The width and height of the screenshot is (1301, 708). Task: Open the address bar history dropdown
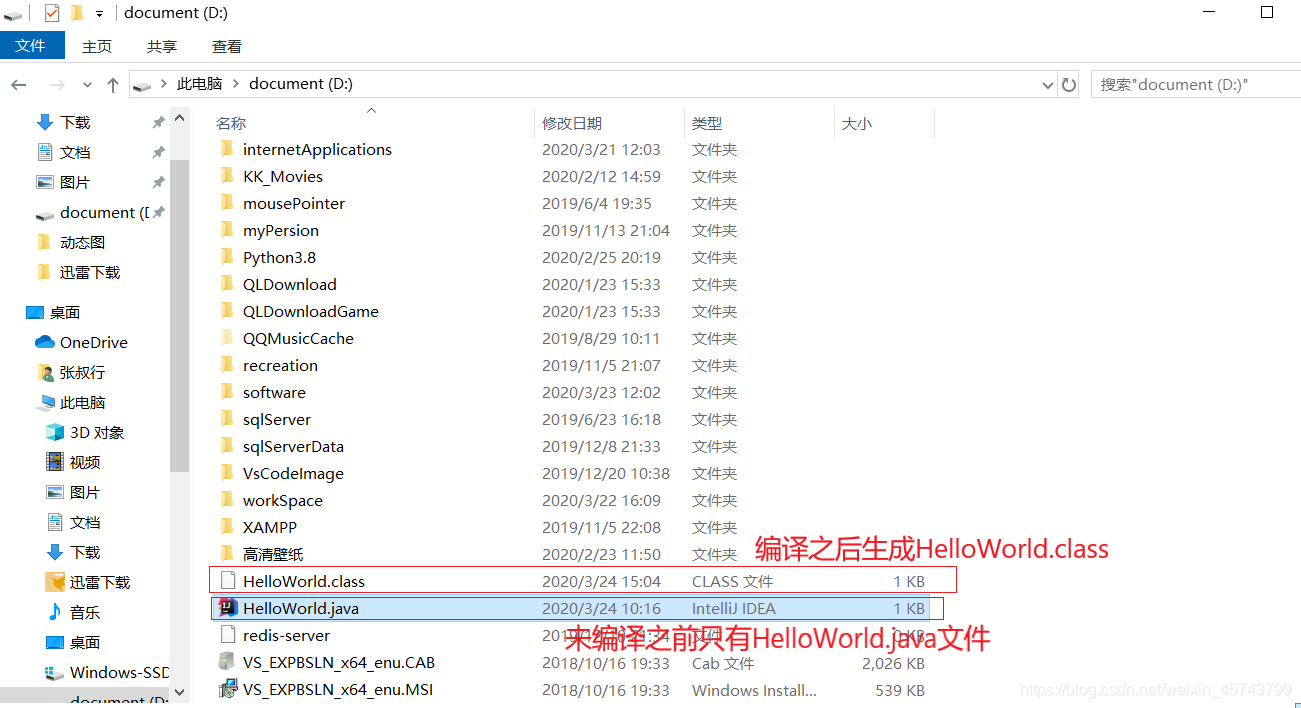click(x=1047, y=85)
